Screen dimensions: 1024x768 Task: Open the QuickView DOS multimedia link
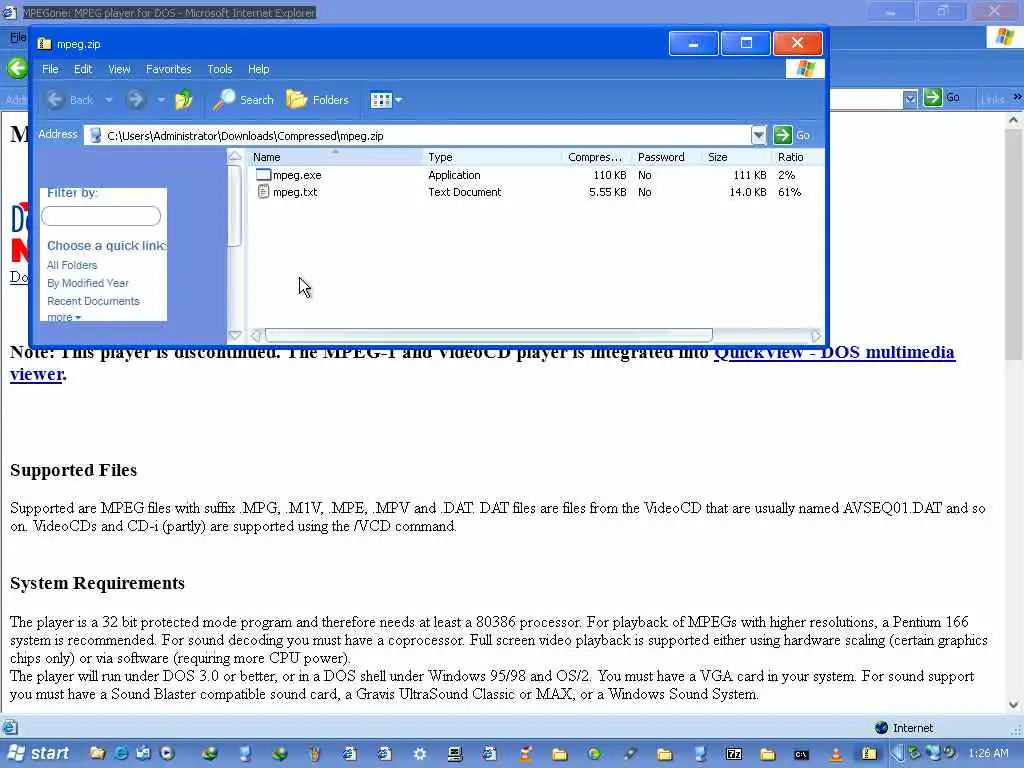point(834,353)
